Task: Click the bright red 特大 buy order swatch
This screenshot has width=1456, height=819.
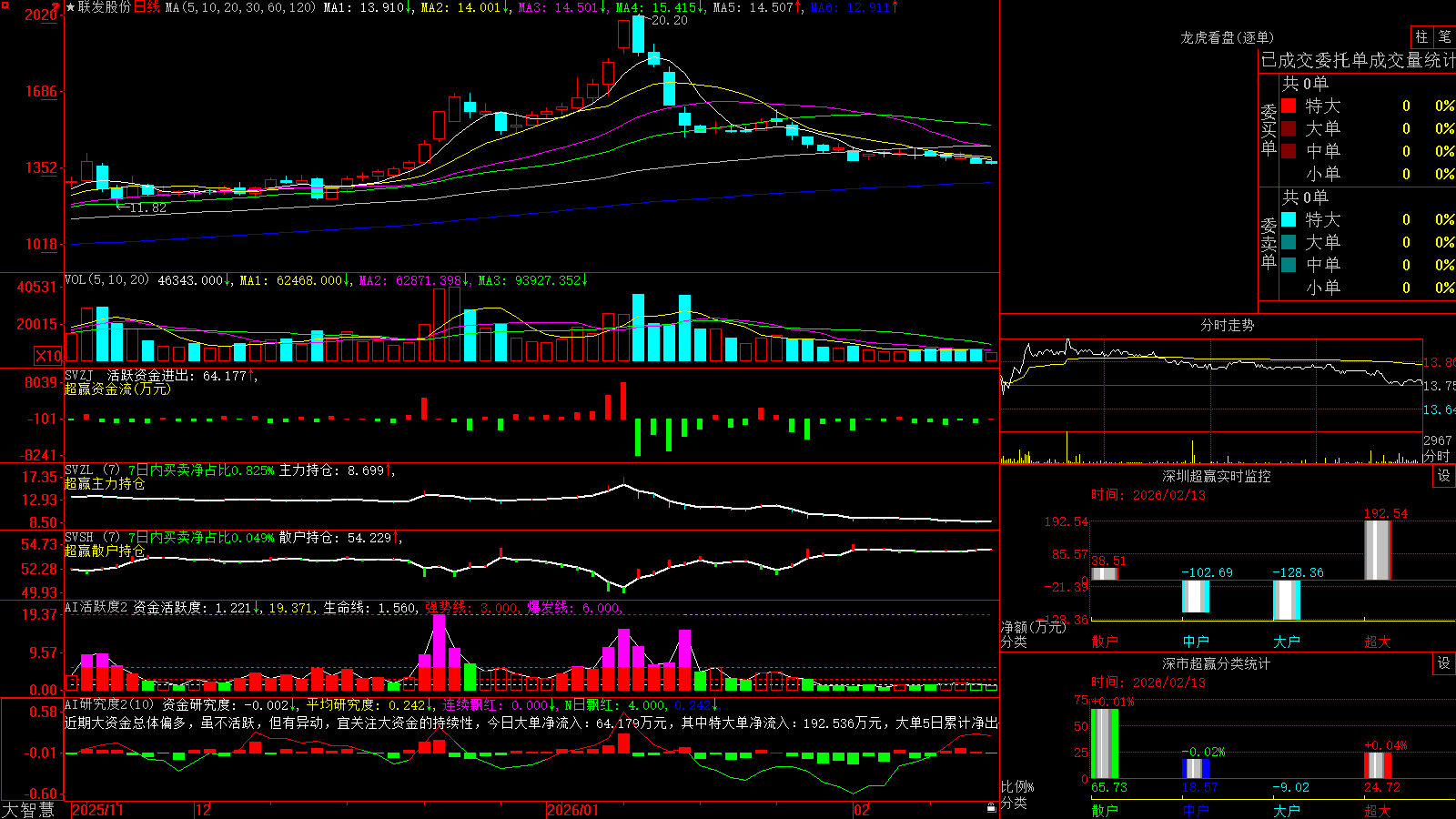Action: [x=1289, y=106]
